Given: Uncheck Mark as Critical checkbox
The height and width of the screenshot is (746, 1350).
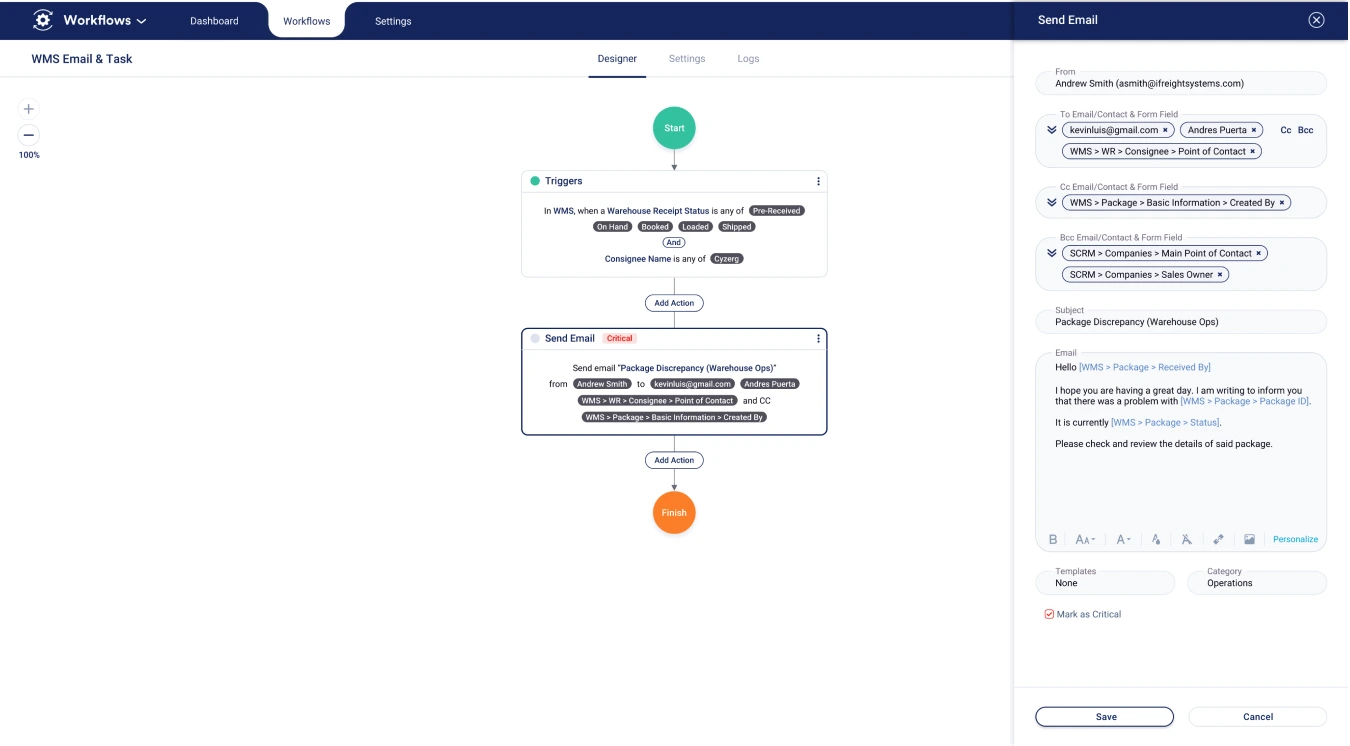Looking at the screenshot, I should (x=1049, y=614).
